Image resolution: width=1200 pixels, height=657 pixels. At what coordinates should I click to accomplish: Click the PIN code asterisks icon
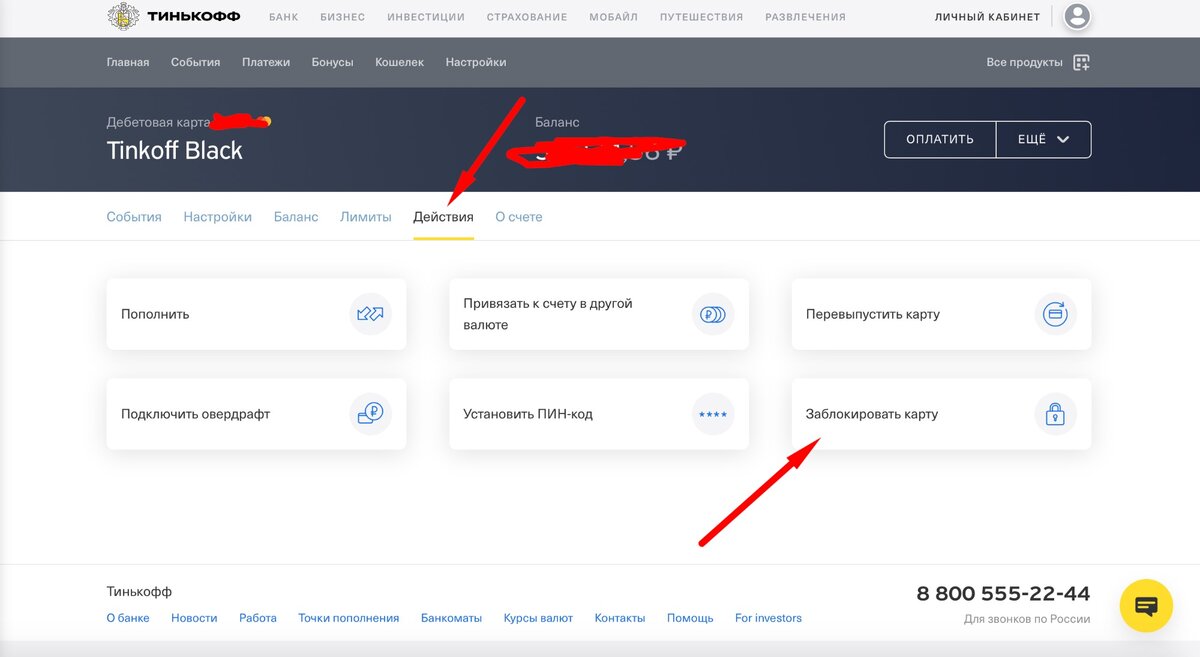click(x=713, y=413)
